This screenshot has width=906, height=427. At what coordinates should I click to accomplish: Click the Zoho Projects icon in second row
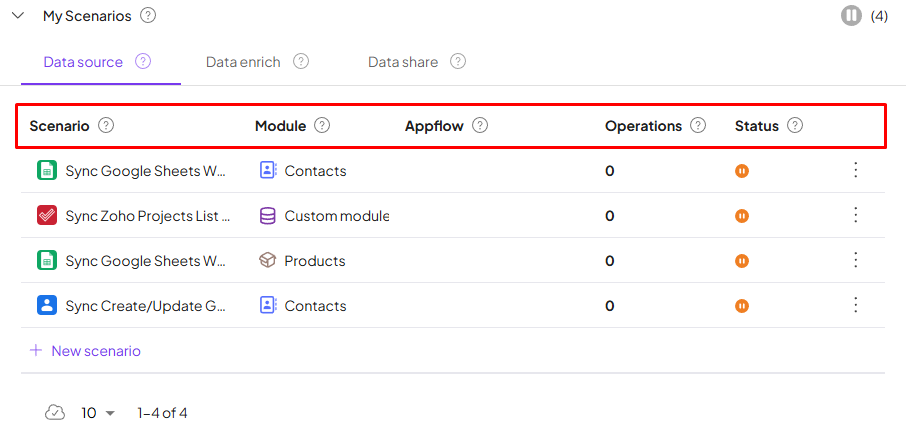pyautogui.click(x=47, y=216)
